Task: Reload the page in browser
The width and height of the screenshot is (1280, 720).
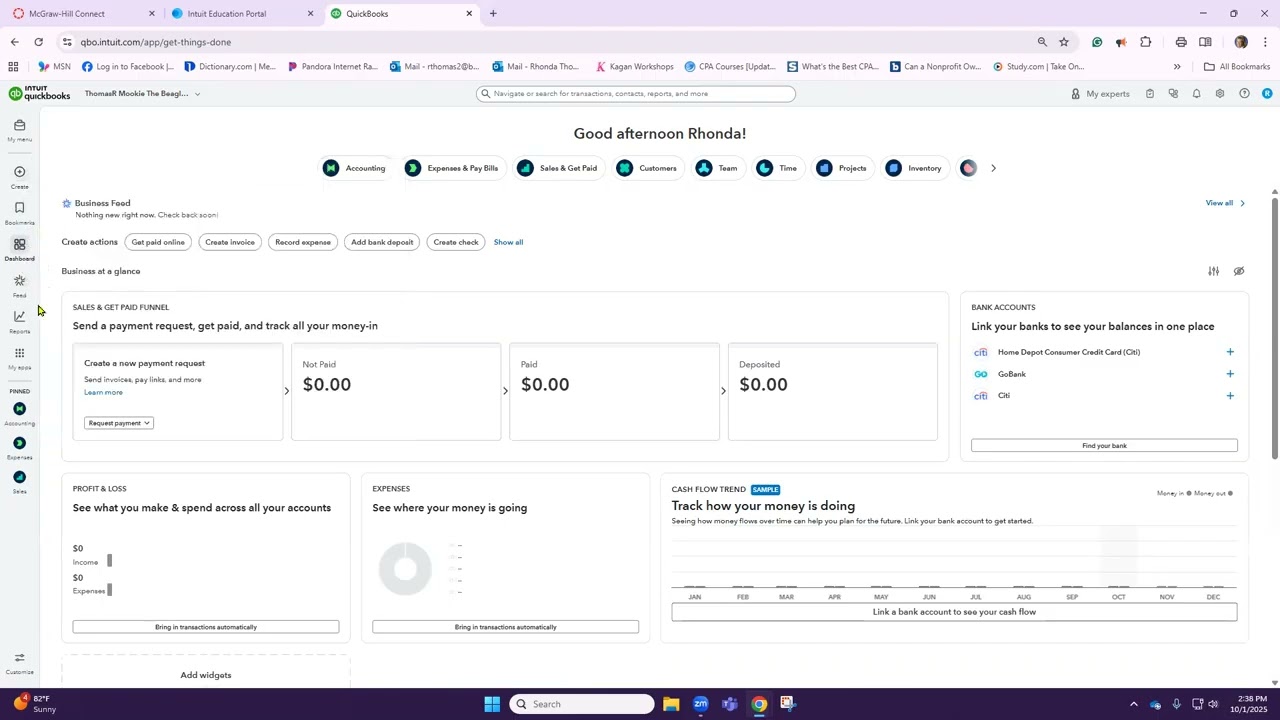Action: tap(38, 42)
